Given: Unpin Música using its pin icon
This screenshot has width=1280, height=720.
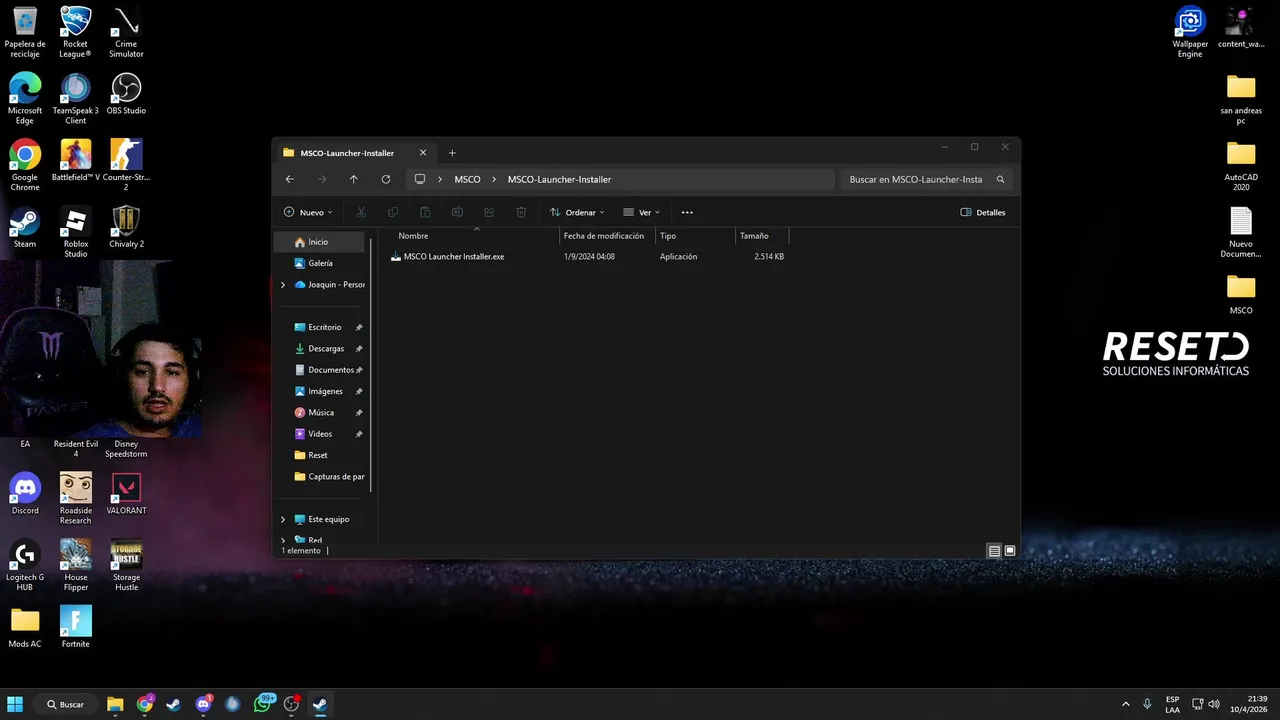Looking at the screenshot, I should [359, 413].
